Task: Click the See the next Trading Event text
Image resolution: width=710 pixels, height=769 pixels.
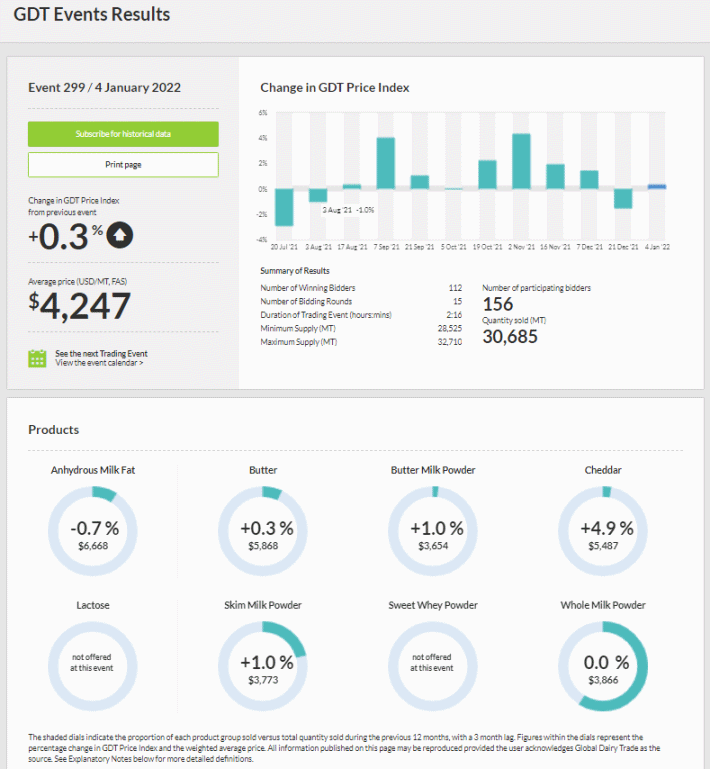Action: pyautogui.click(x=101, y=354)
